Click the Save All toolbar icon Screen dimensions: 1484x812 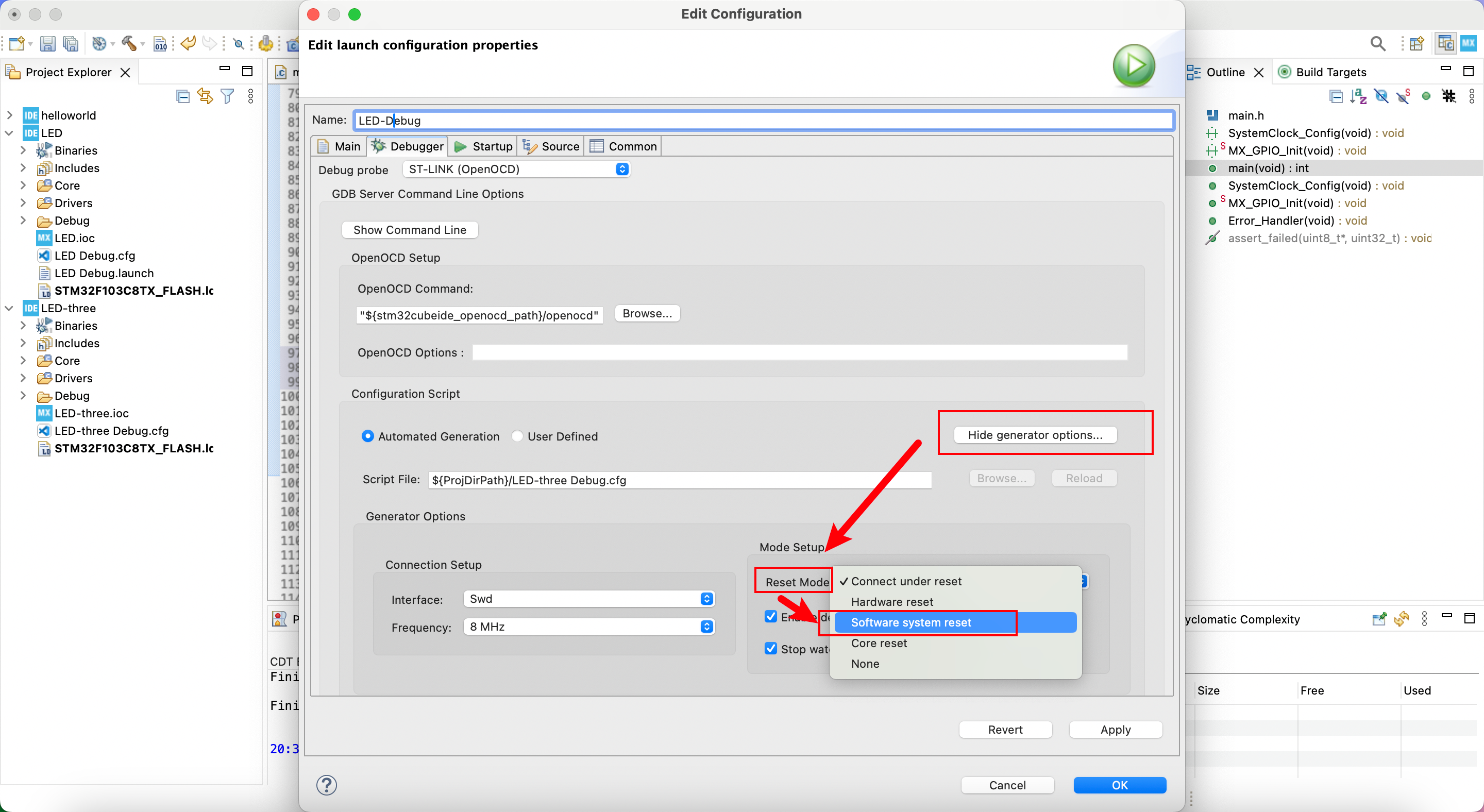click(70, 44)
